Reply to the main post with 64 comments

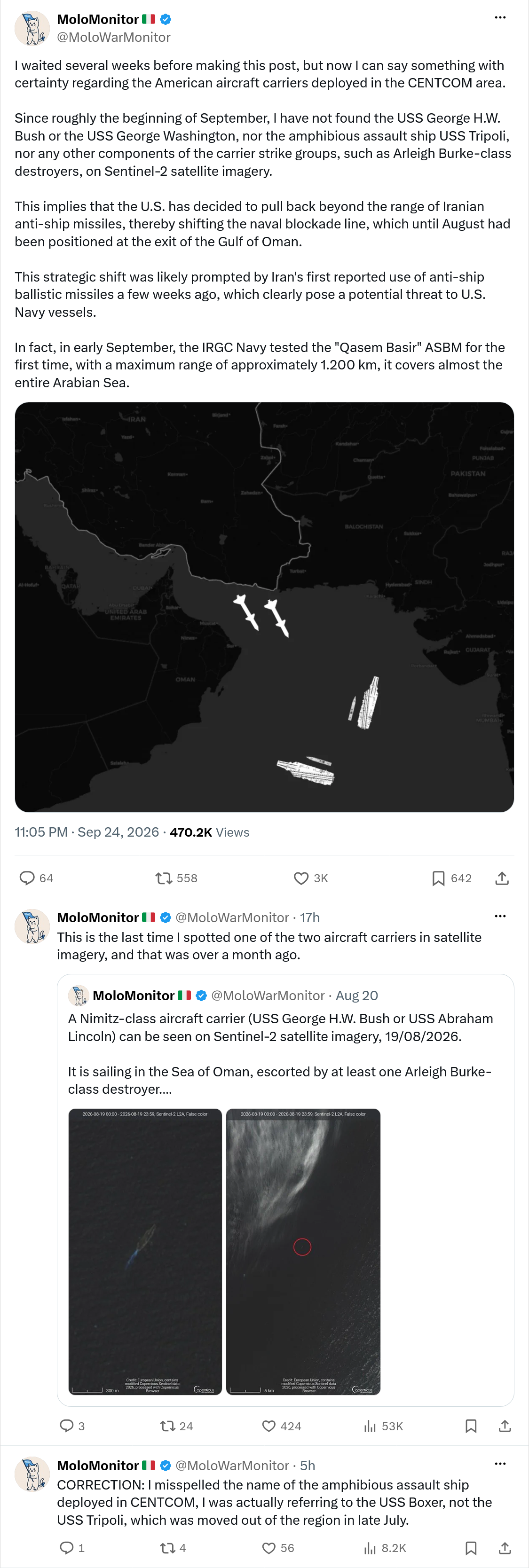click(37, 878)
